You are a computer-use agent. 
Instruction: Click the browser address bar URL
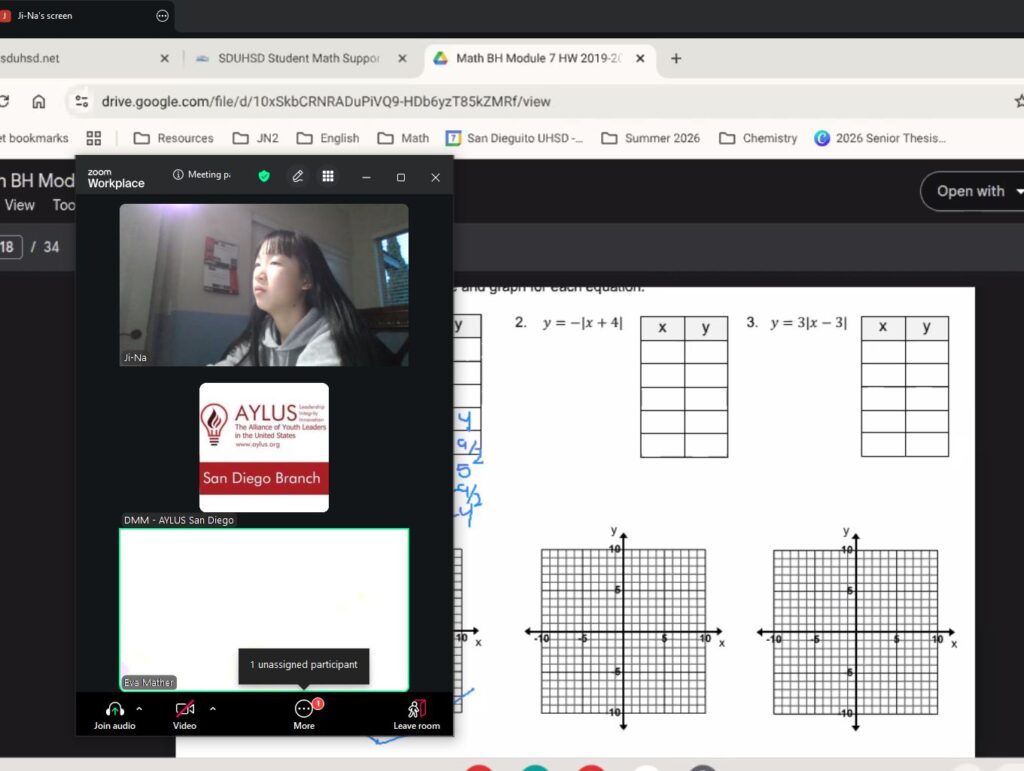coord(326,101)
